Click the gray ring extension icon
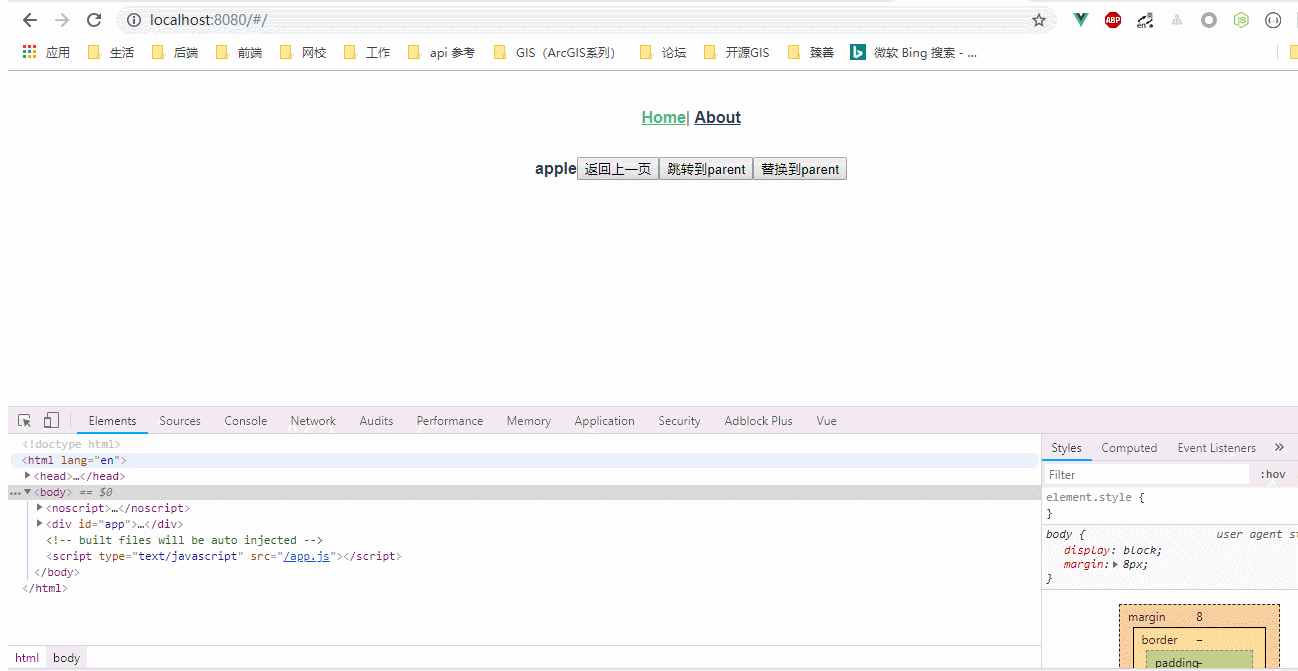 pos(1209,20)
